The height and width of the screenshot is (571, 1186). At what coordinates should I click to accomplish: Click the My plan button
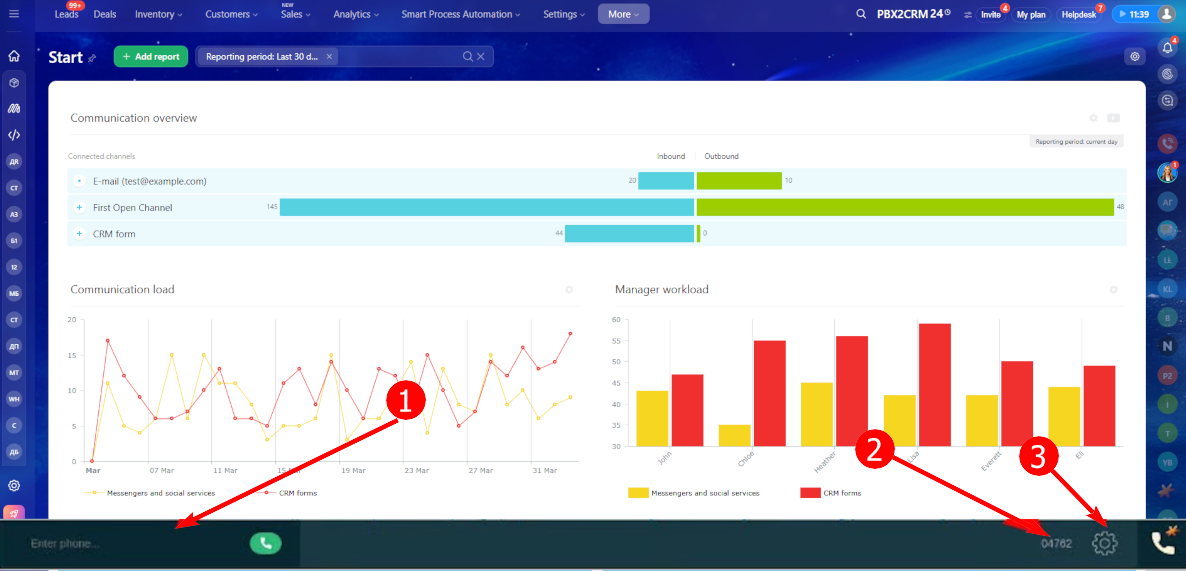pos(1032,14)
